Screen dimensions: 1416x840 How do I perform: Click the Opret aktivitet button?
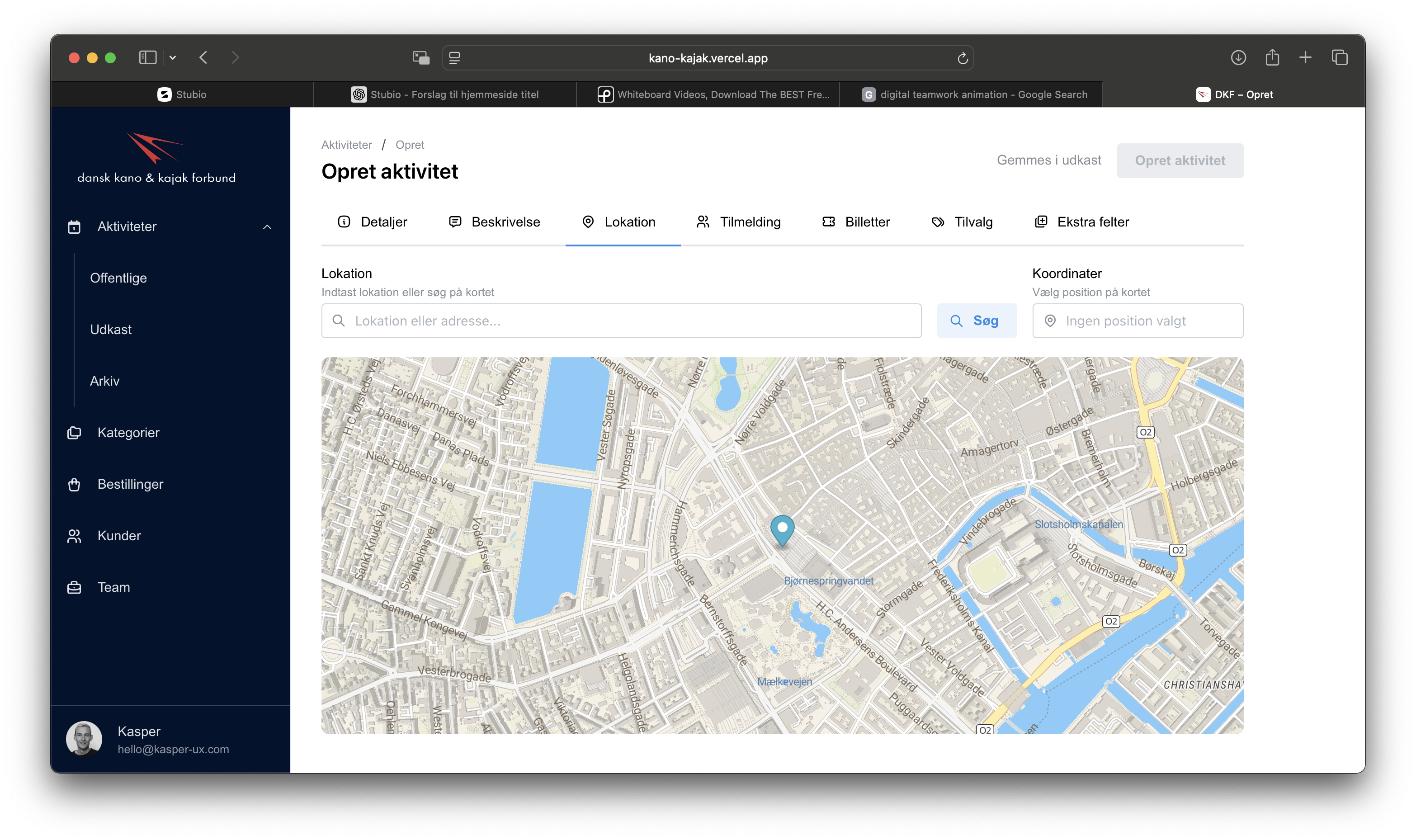pyautogui.click(x=1180, y=161)
